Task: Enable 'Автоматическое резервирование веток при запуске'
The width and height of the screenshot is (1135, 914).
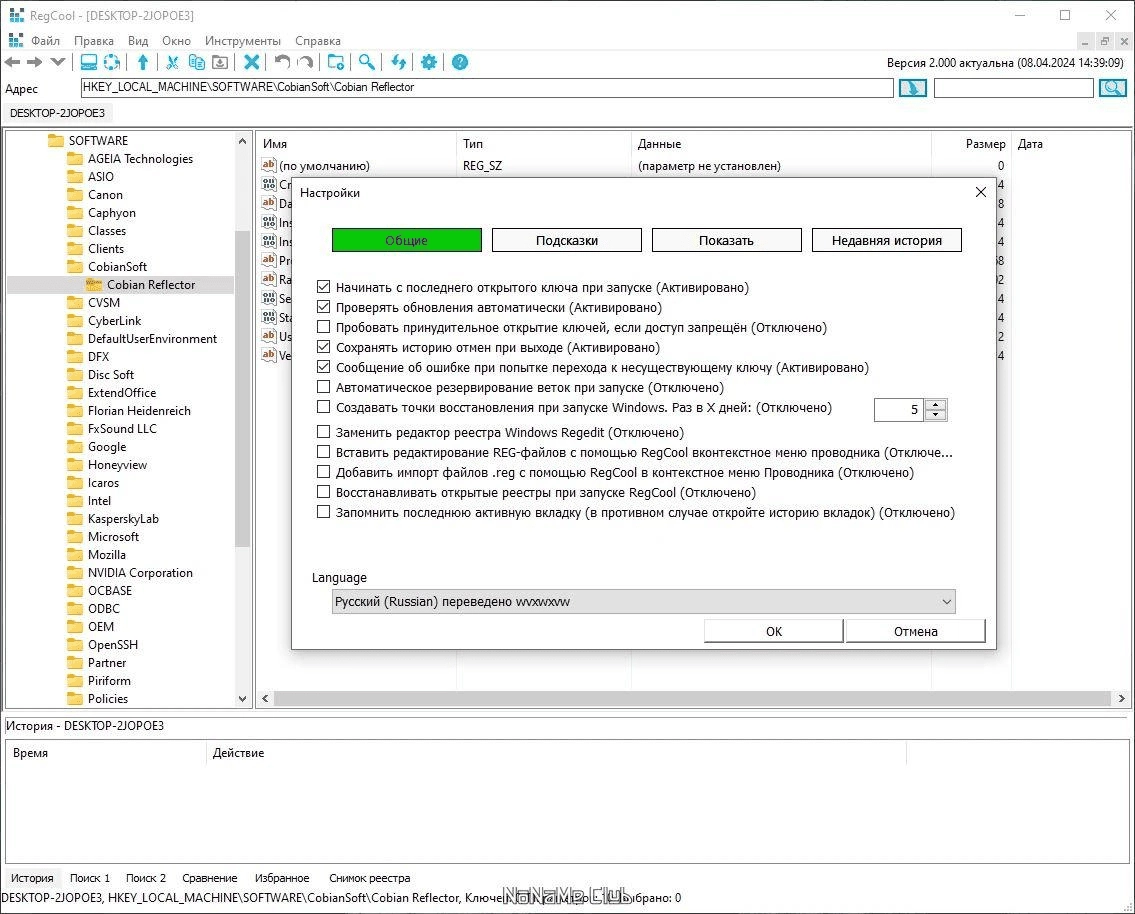Action: [x=324, y=387]
